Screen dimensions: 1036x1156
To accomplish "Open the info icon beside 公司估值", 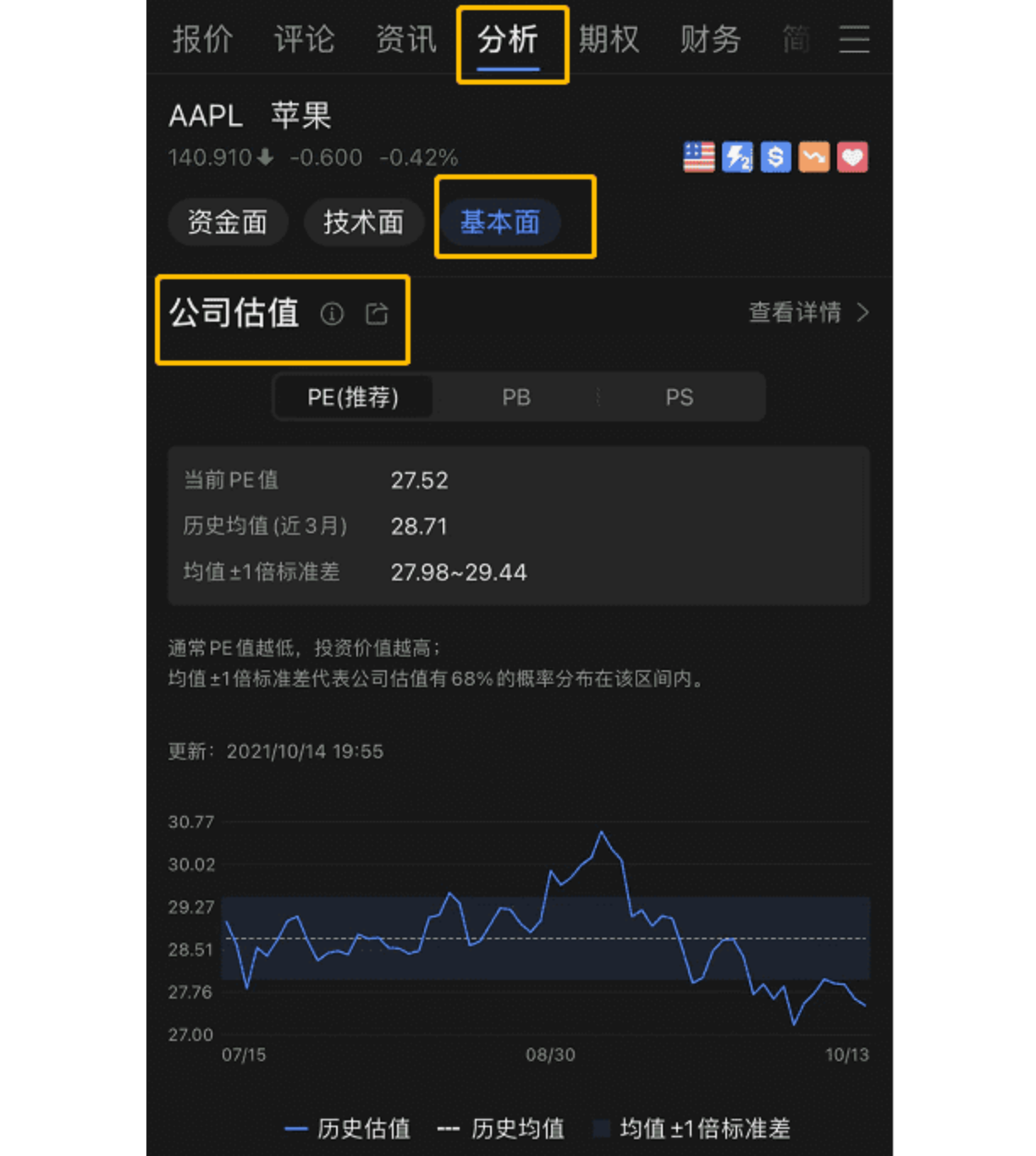I will click(x=332, y=314).
